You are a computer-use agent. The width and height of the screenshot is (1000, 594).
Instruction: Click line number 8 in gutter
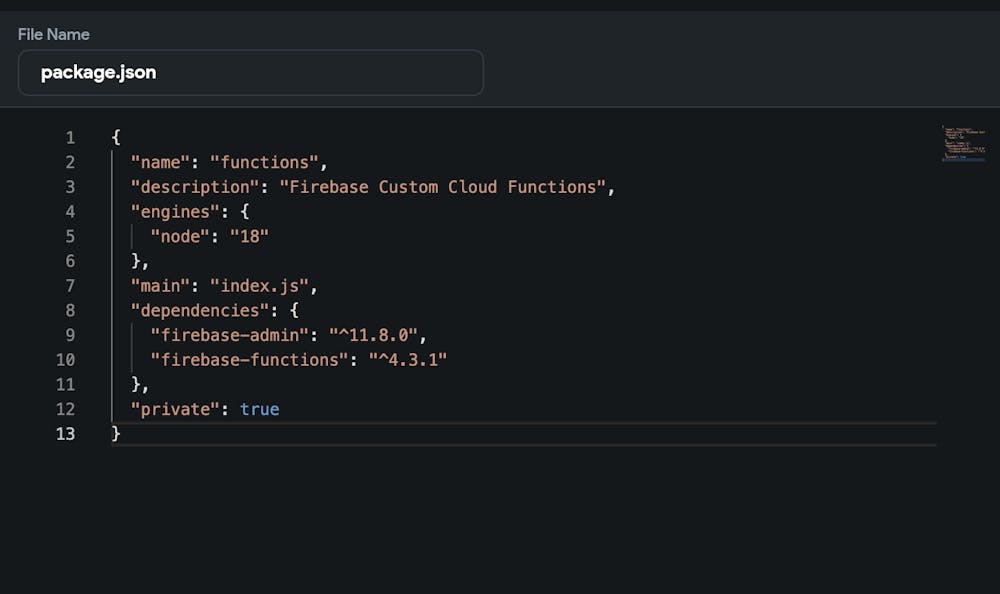click(x=70, y=310)
